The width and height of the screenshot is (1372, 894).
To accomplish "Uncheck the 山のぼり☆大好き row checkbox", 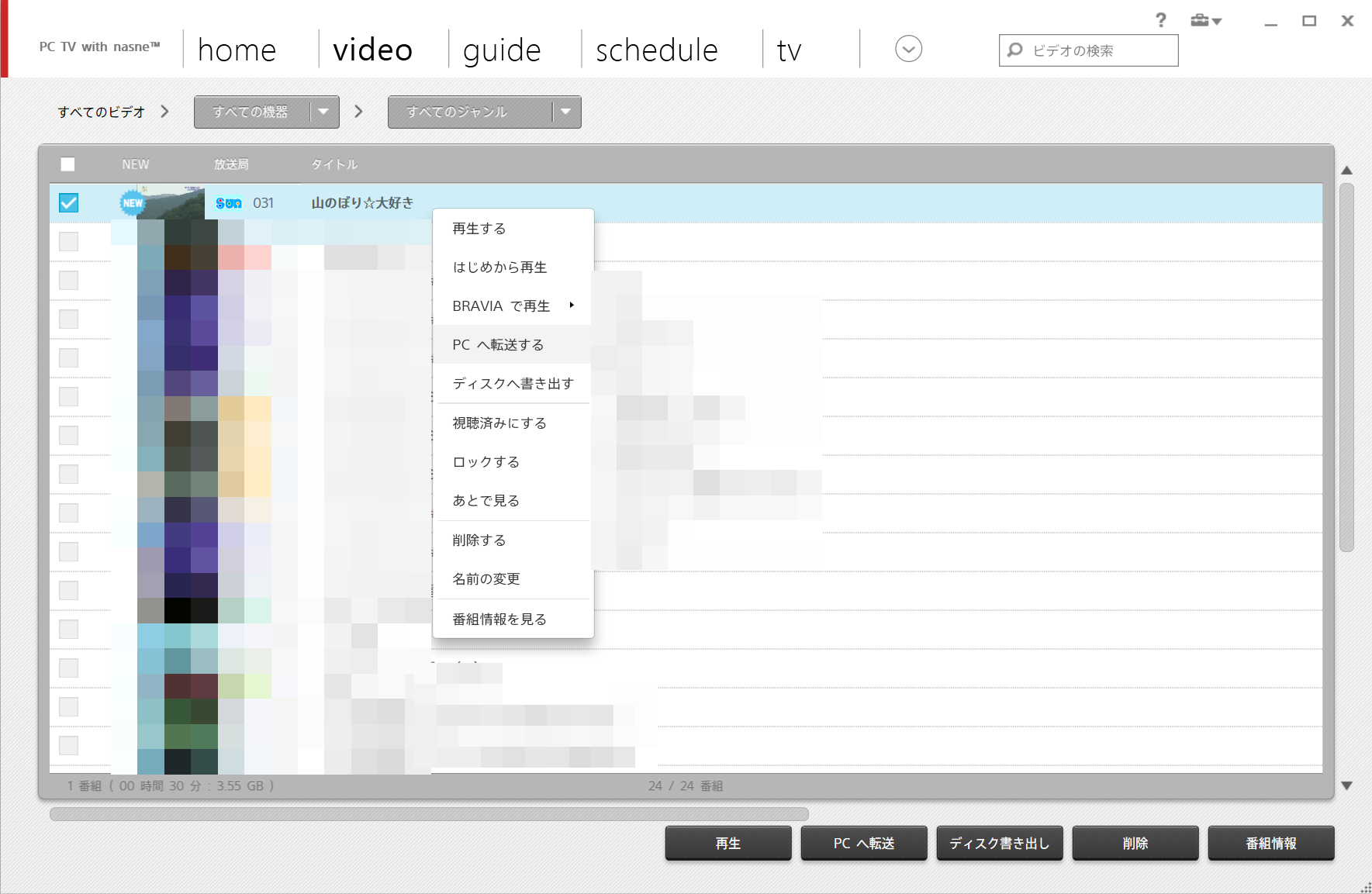I will click(69, 203).
